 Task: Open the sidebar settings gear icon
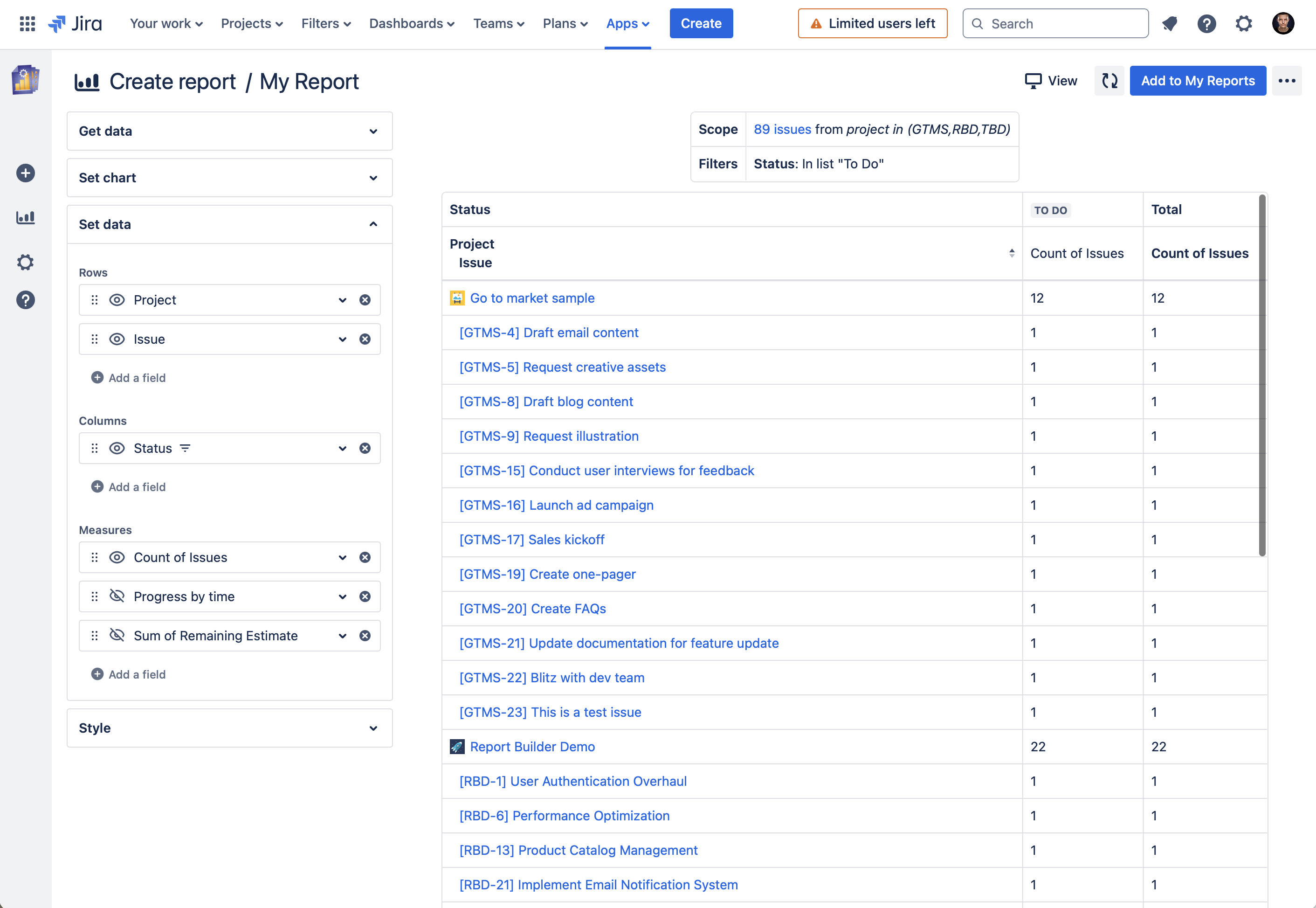26,262
